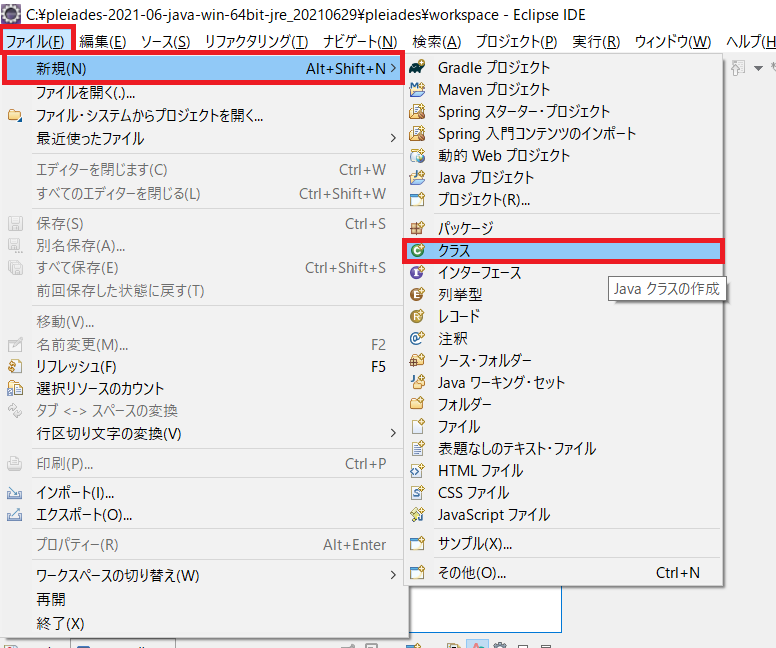Click the レコード record icon
Screen dimensions: 776x648
[417, 316]
